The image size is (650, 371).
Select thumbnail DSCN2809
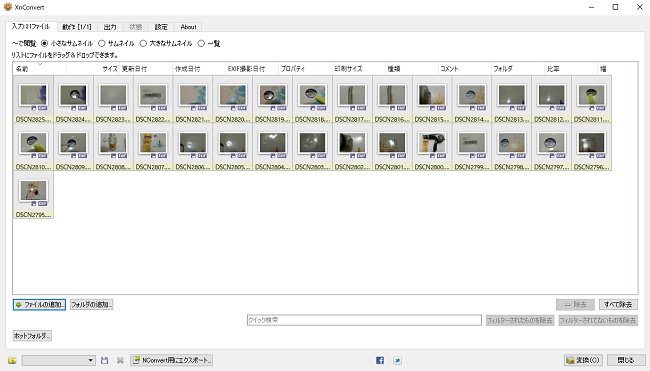(x=73, y=147)
